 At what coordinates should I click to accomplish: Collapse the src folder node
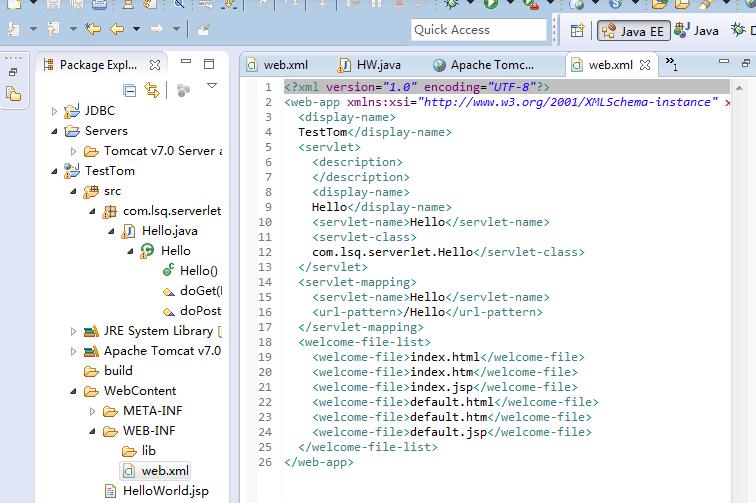(x=73, y=191)
